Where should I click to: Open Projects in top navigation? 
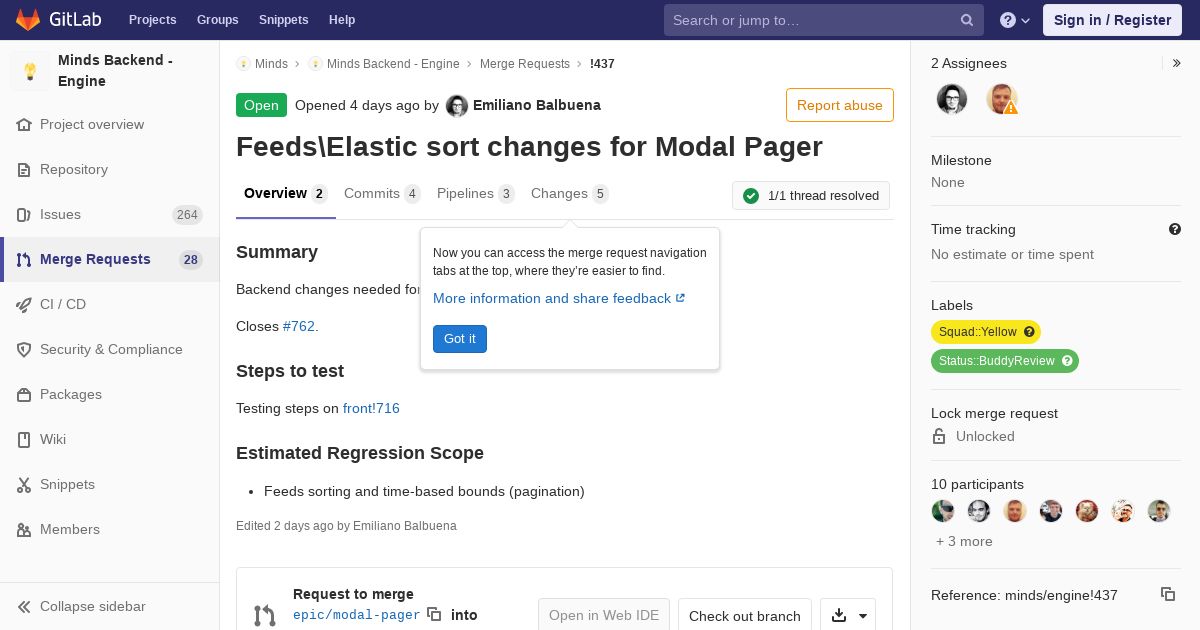tap(152, 20)
